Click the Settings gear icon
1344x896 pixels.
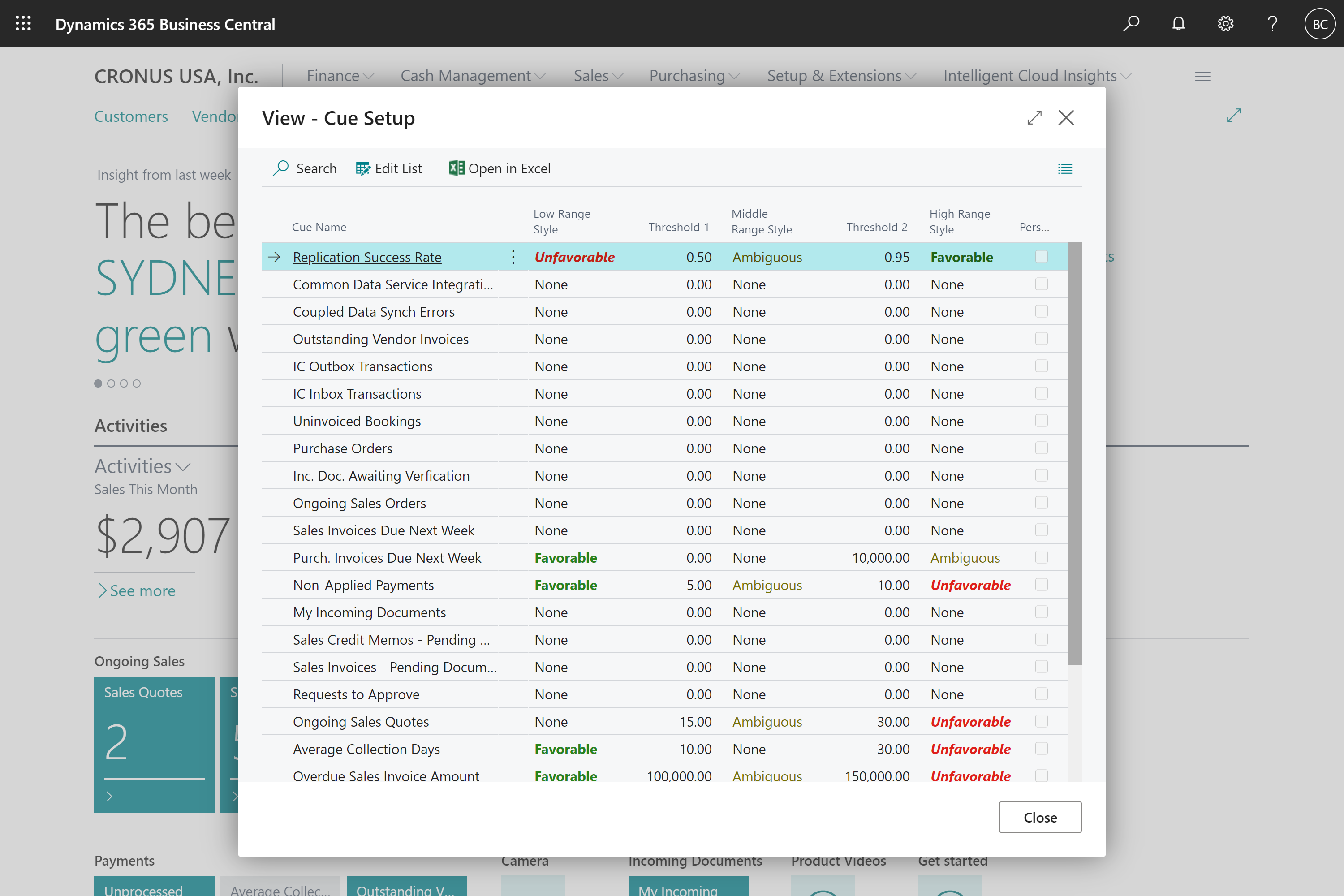[x=1224, y=23]
